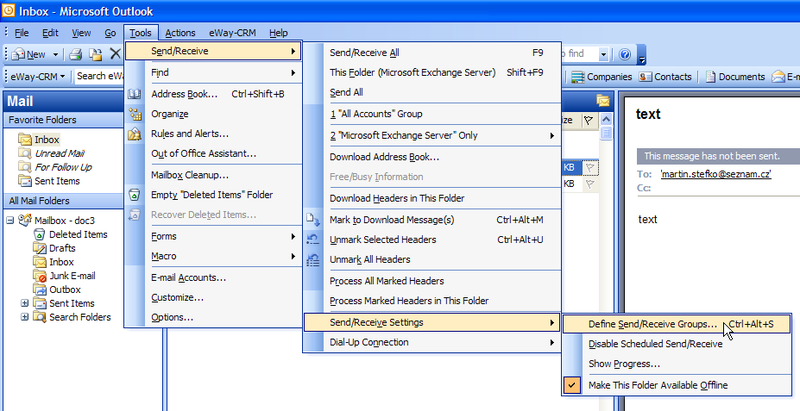Screen dimensions: 800x411
Task: Open the Help question mark icon
Action: pos(624,54)
